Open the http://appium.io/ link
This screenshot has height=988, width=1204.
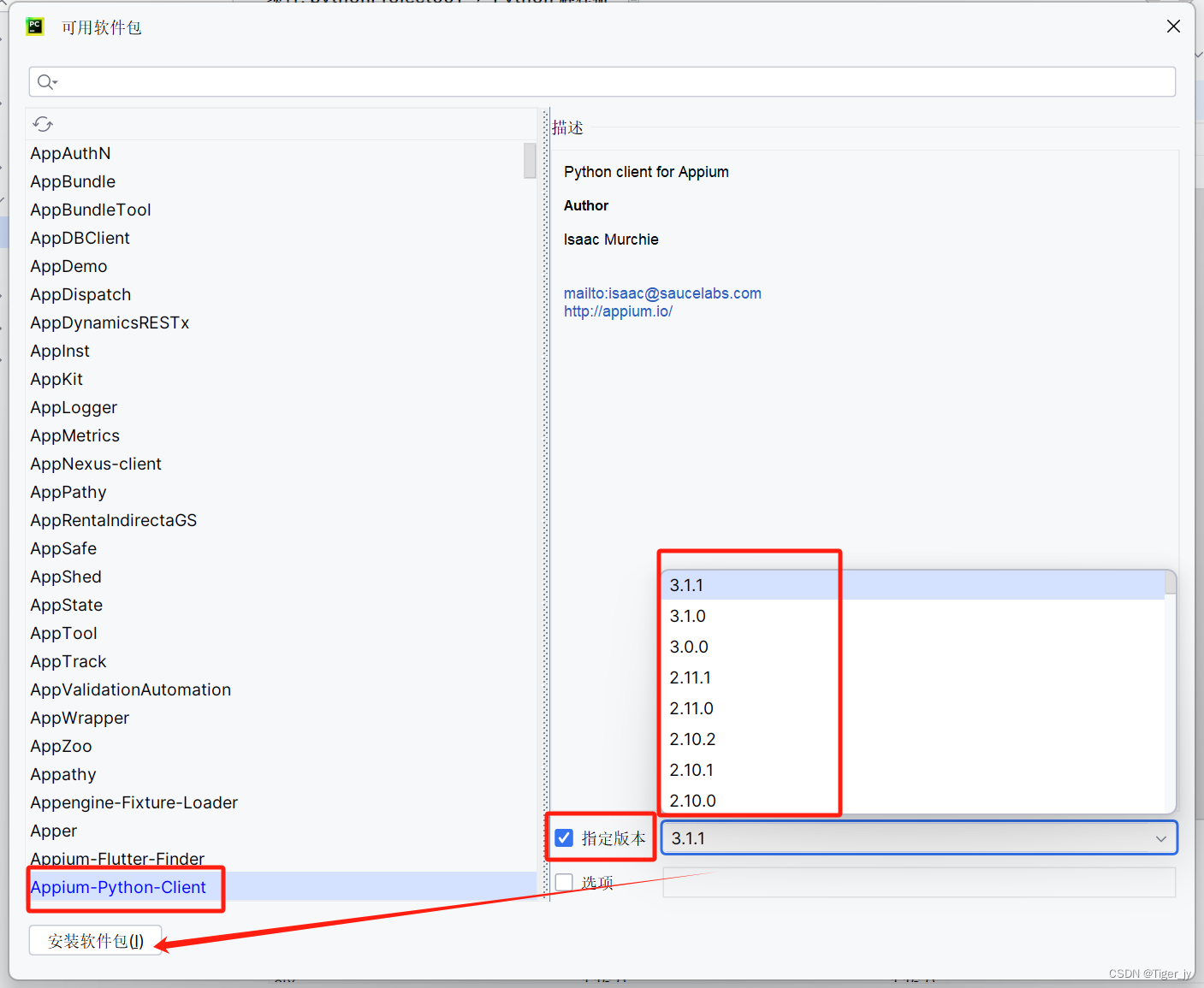tap(618, 311)
